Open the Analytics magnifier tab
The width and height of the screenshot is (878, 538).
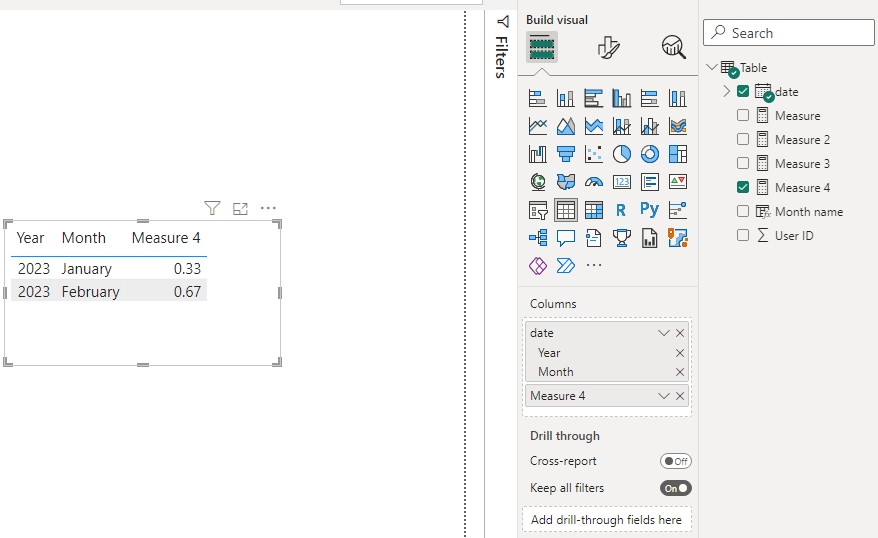[x=673, y=47]
